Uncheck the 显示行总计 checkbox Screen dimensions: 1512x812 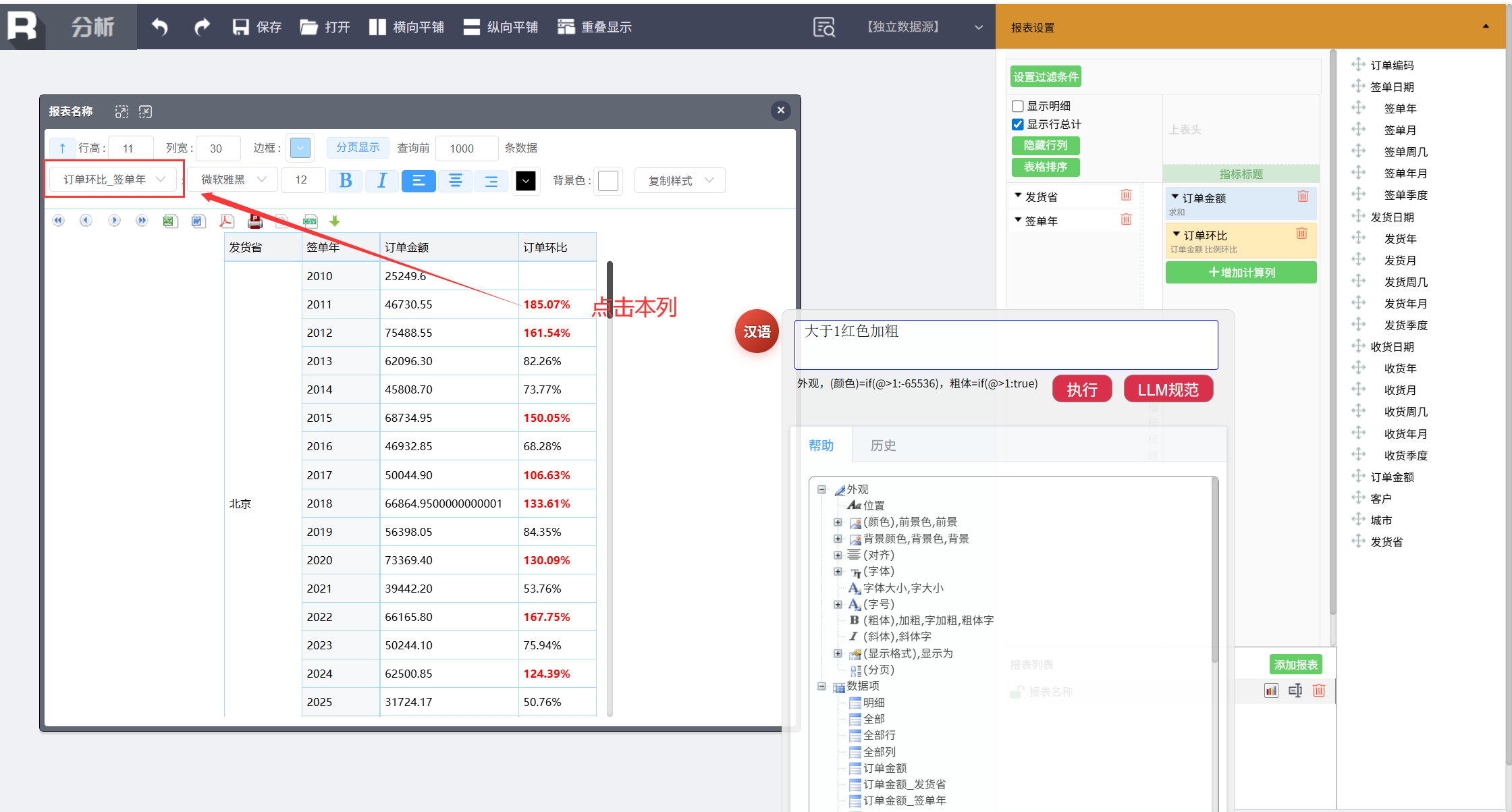[x=1018, y=124]
